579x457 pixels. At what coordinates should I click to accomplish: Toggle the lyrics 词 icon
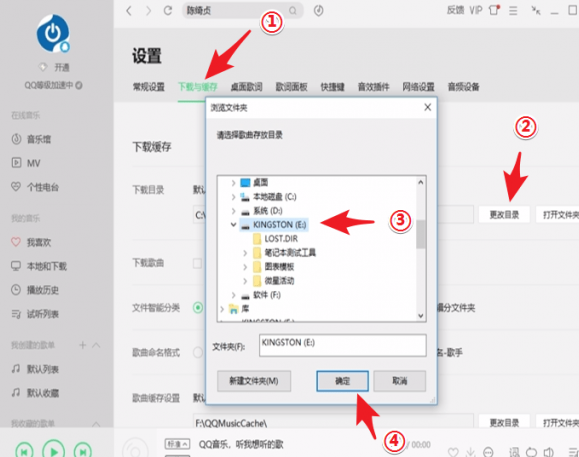tap(514, 452)
